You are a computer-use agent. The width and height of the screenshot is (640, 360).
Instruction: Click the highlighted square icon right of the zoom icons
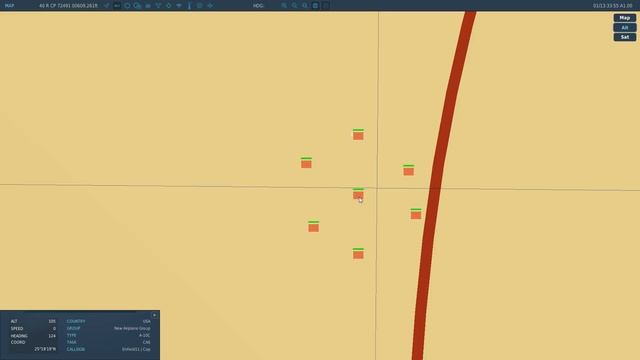[x=315, y=6]
